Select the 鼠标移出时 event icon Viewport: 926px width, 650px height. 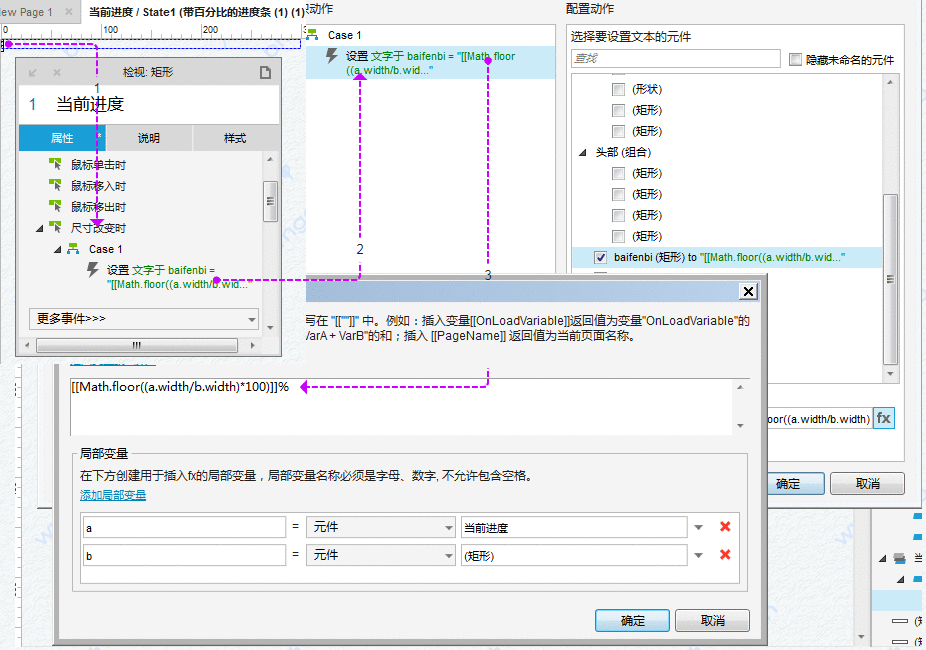(55, 206)
